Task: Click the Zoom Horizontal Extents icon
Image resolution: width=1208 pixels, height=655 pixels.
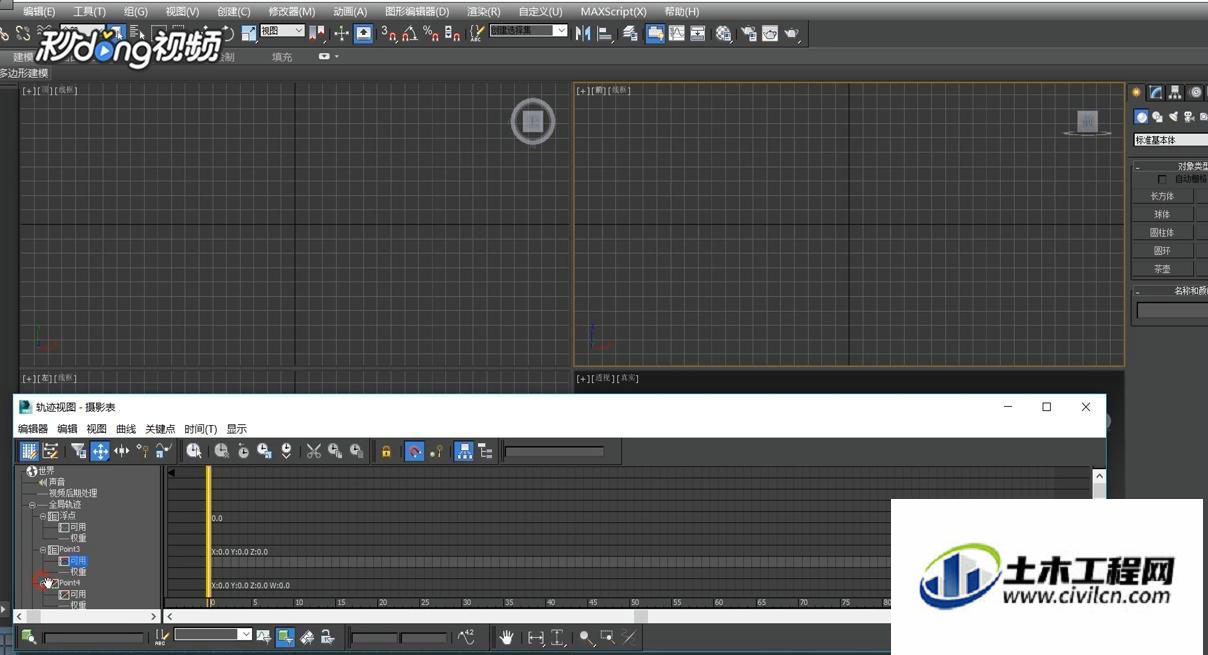Action: click(x=536, y=637)
